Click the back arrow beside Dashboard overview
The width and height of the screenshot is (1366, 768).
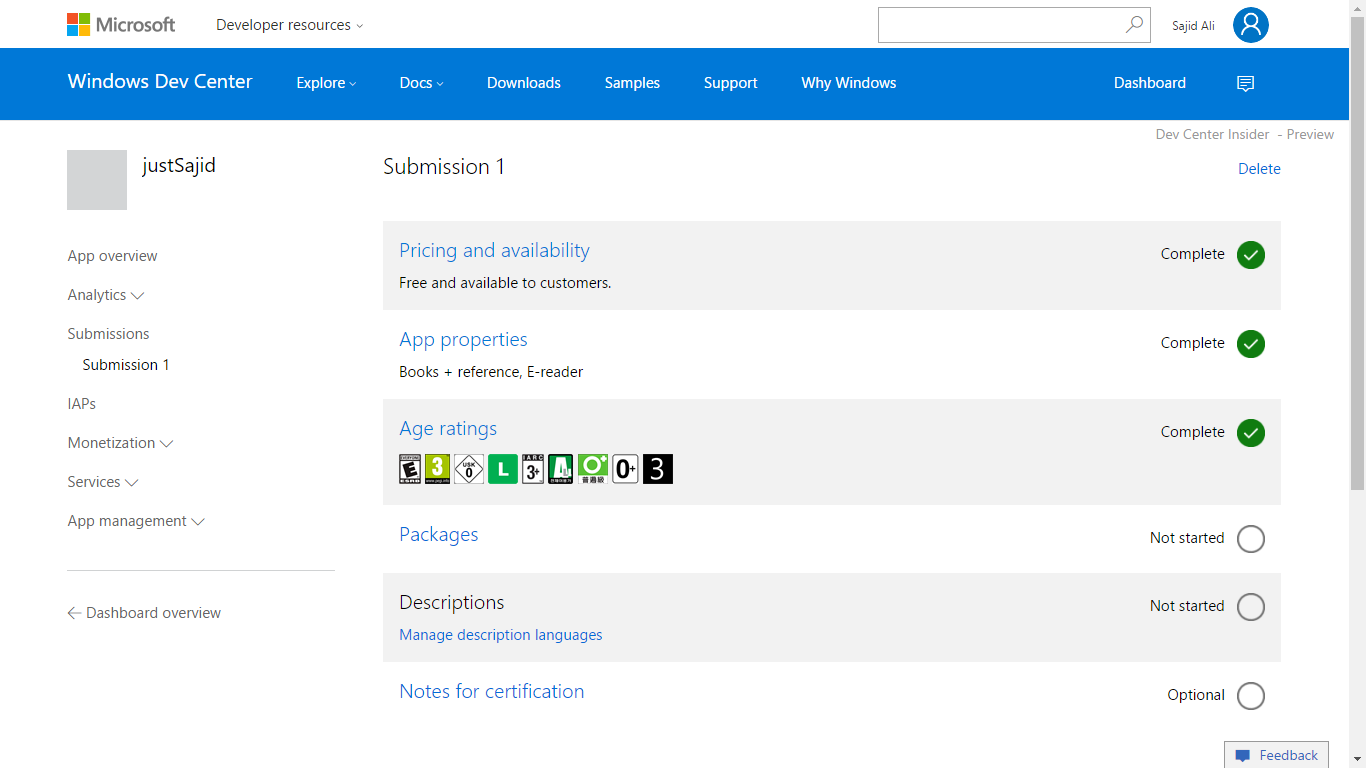coord(74,613)
